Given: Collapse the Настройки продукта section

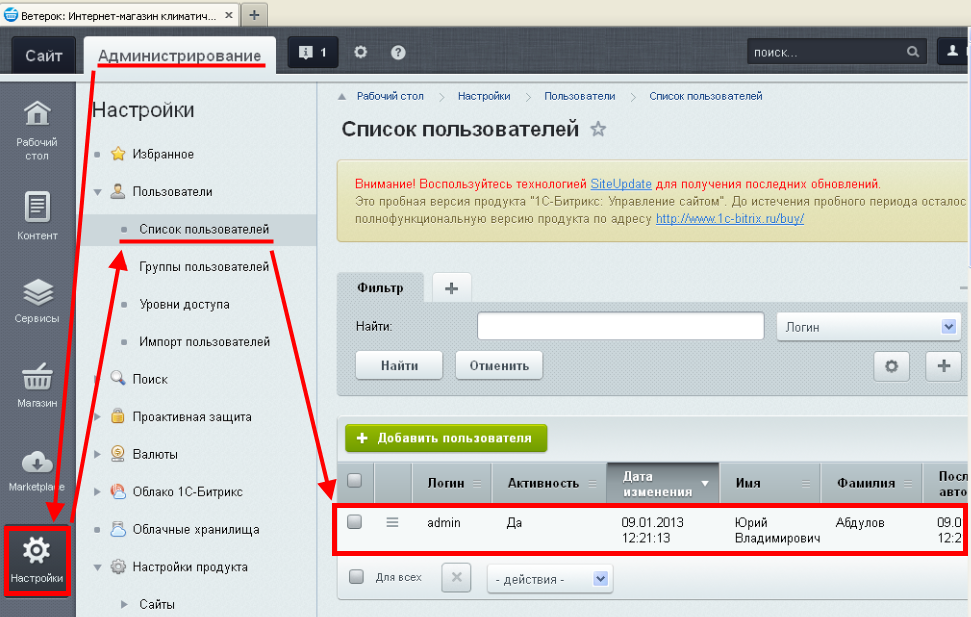Looking at the screenshot, I should point(97,567).
